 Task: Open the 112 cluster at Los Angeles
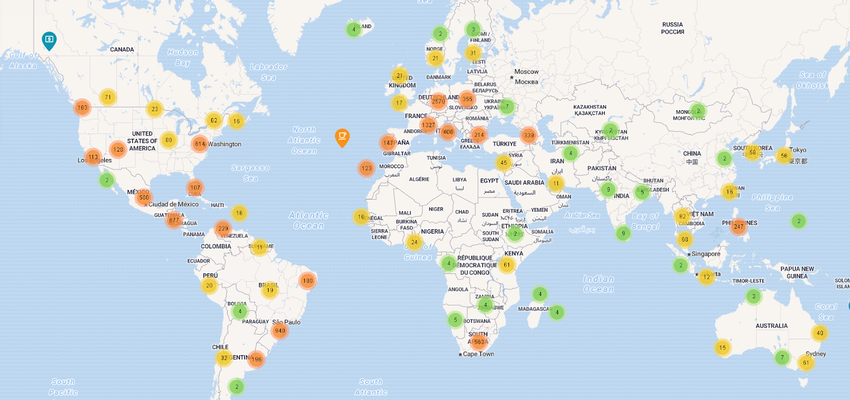tap(93, 158)
